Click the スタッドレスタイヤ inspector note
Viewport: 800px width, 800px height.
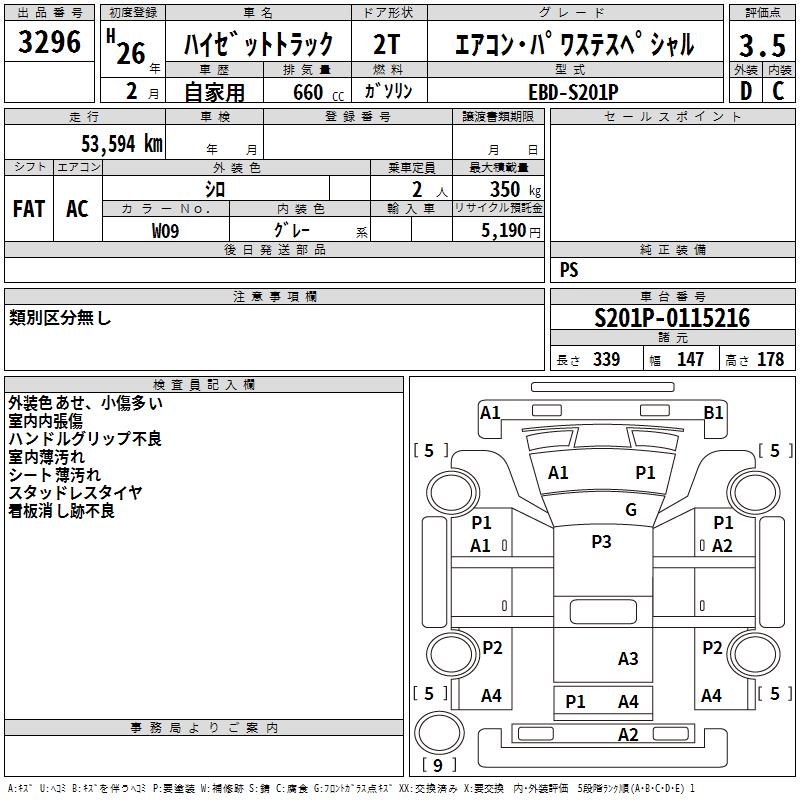tap(76, 492)
